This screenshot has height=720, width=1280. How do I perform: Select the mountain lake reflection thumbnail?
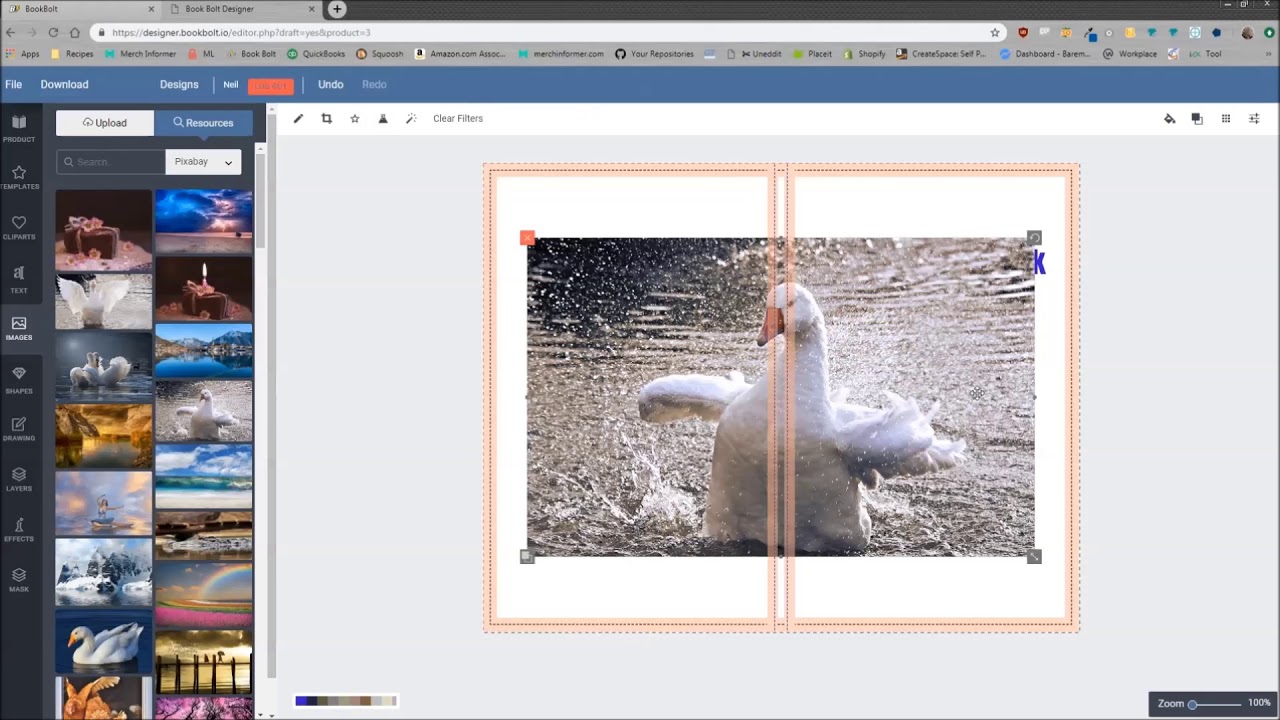204,350
